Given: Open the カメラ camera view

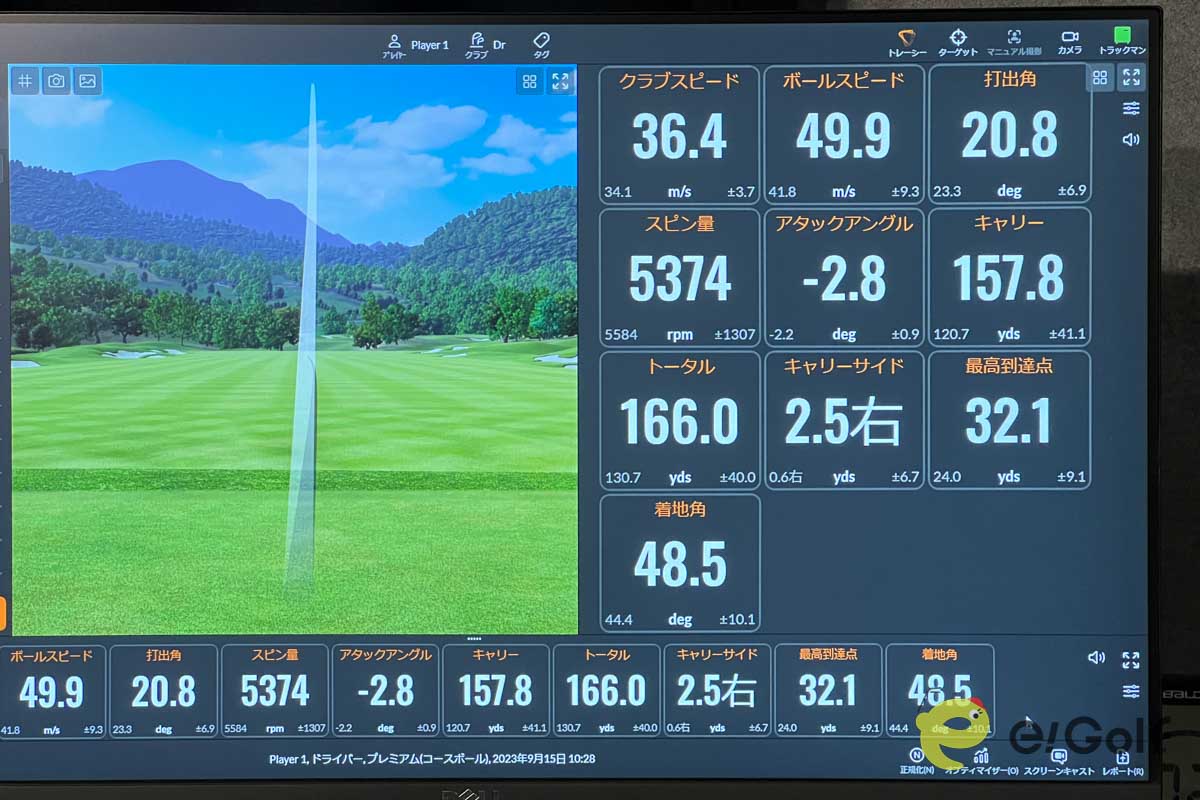Looking at the screenshot, I should click(1070, 42).
